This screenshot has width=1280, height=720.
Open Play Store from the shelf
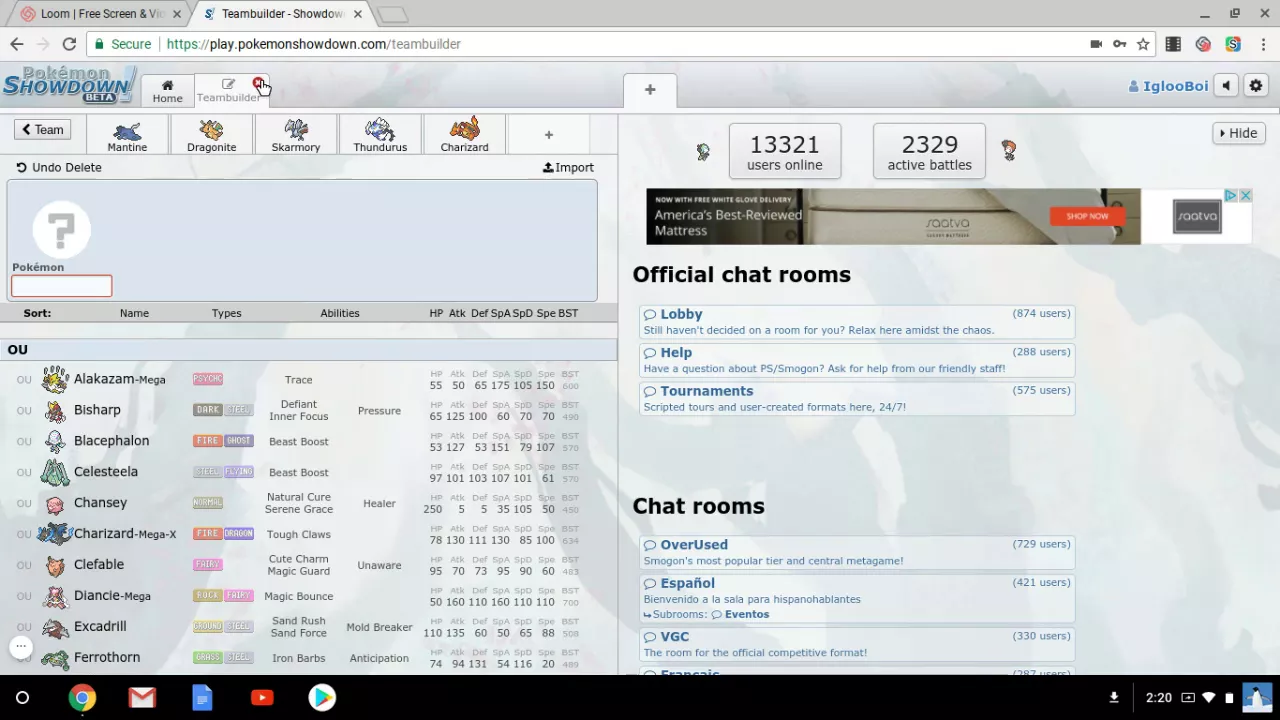point(322,697)
